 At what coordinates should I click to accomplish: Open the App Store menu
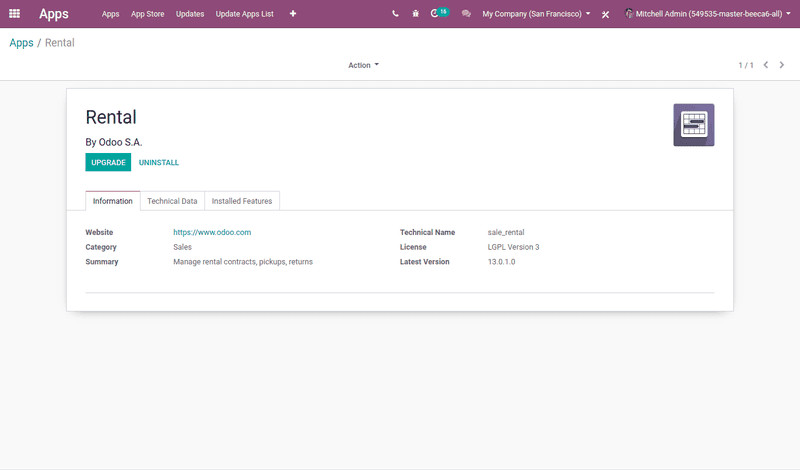click(x=147, y=14)
